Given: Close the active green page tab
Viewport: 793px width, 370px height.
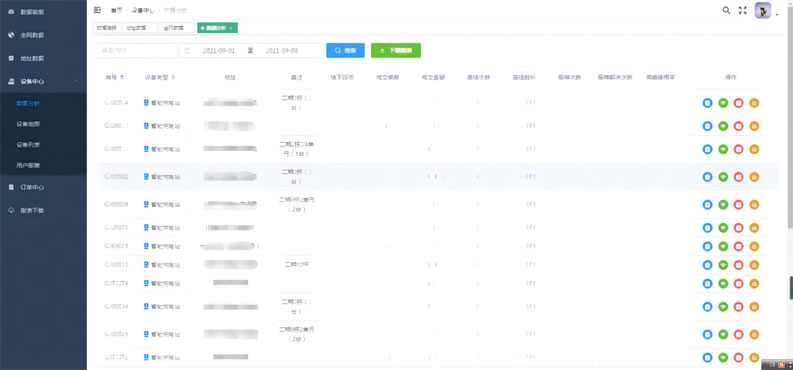Looking at the screenshot, I should [x=231, y=28].
